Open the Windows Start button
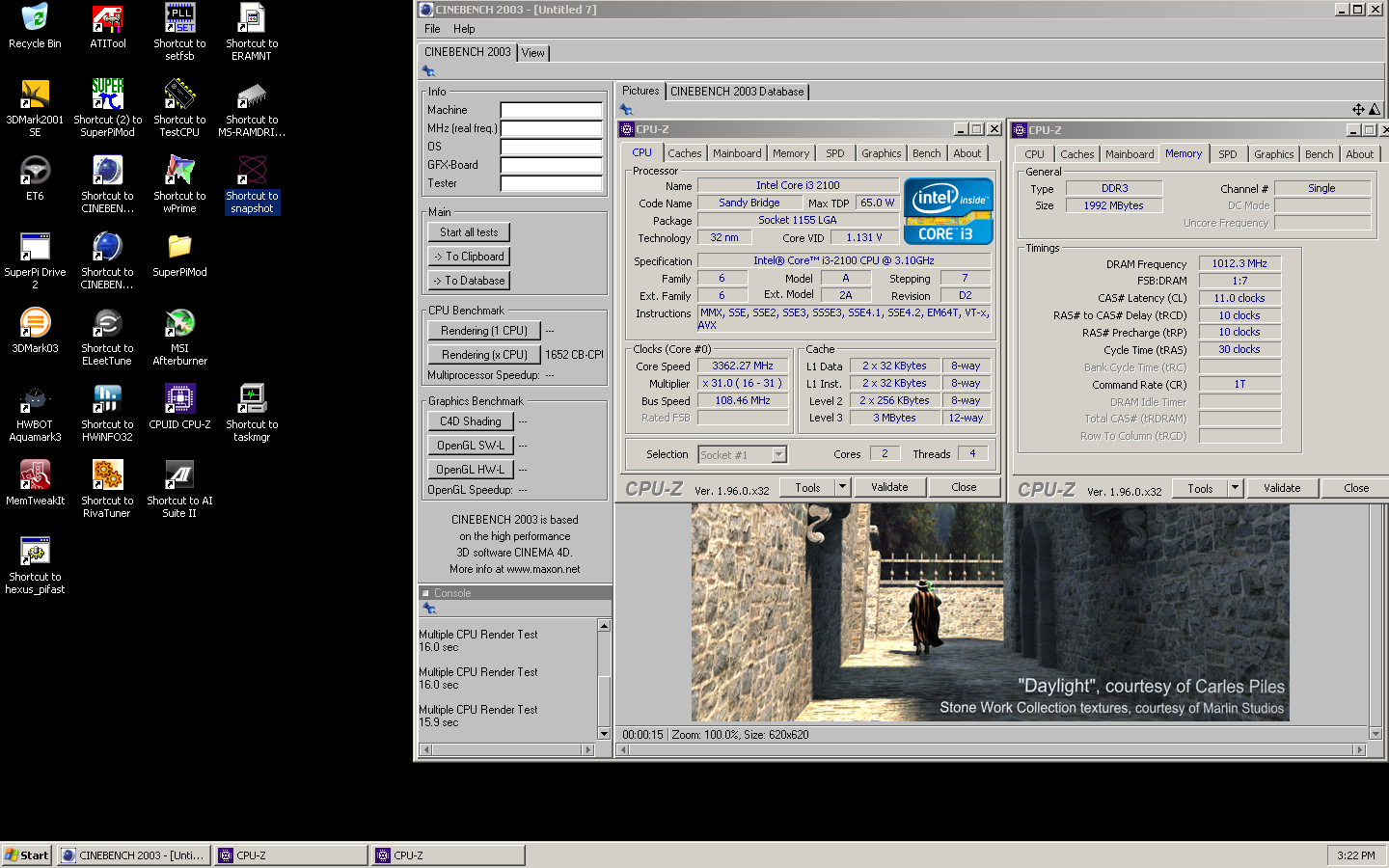The width and height of the screenshot is (1389, 868). (27, 855)
